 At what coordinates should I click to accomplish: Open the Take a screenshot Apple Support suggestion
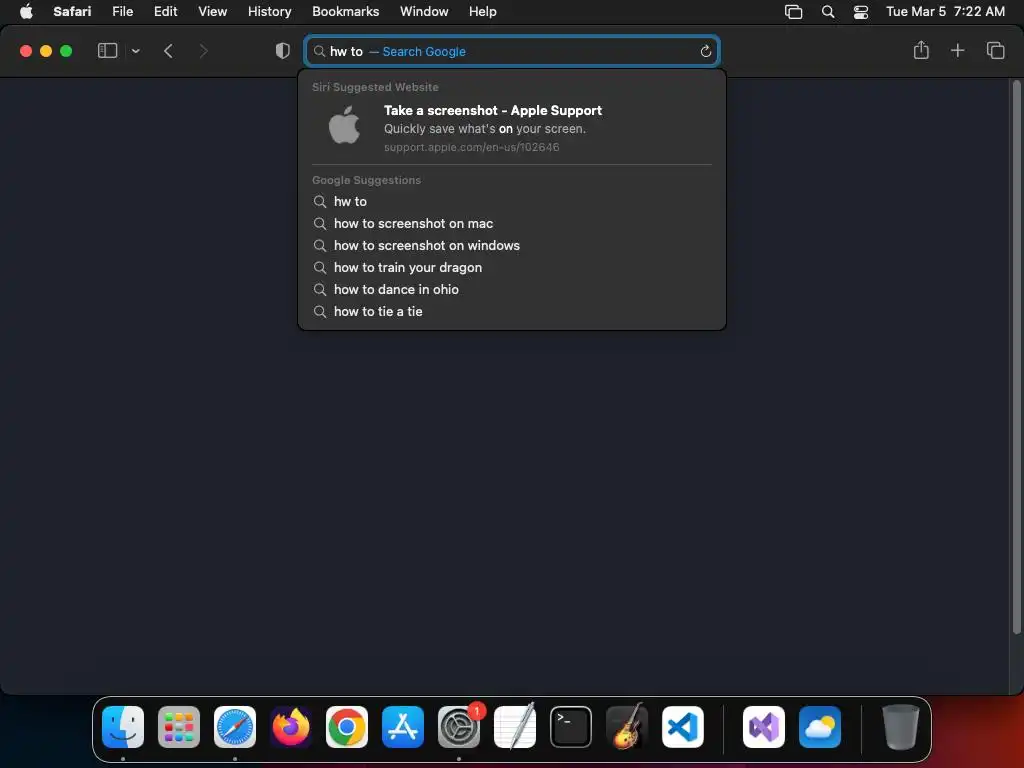point(512,128)
